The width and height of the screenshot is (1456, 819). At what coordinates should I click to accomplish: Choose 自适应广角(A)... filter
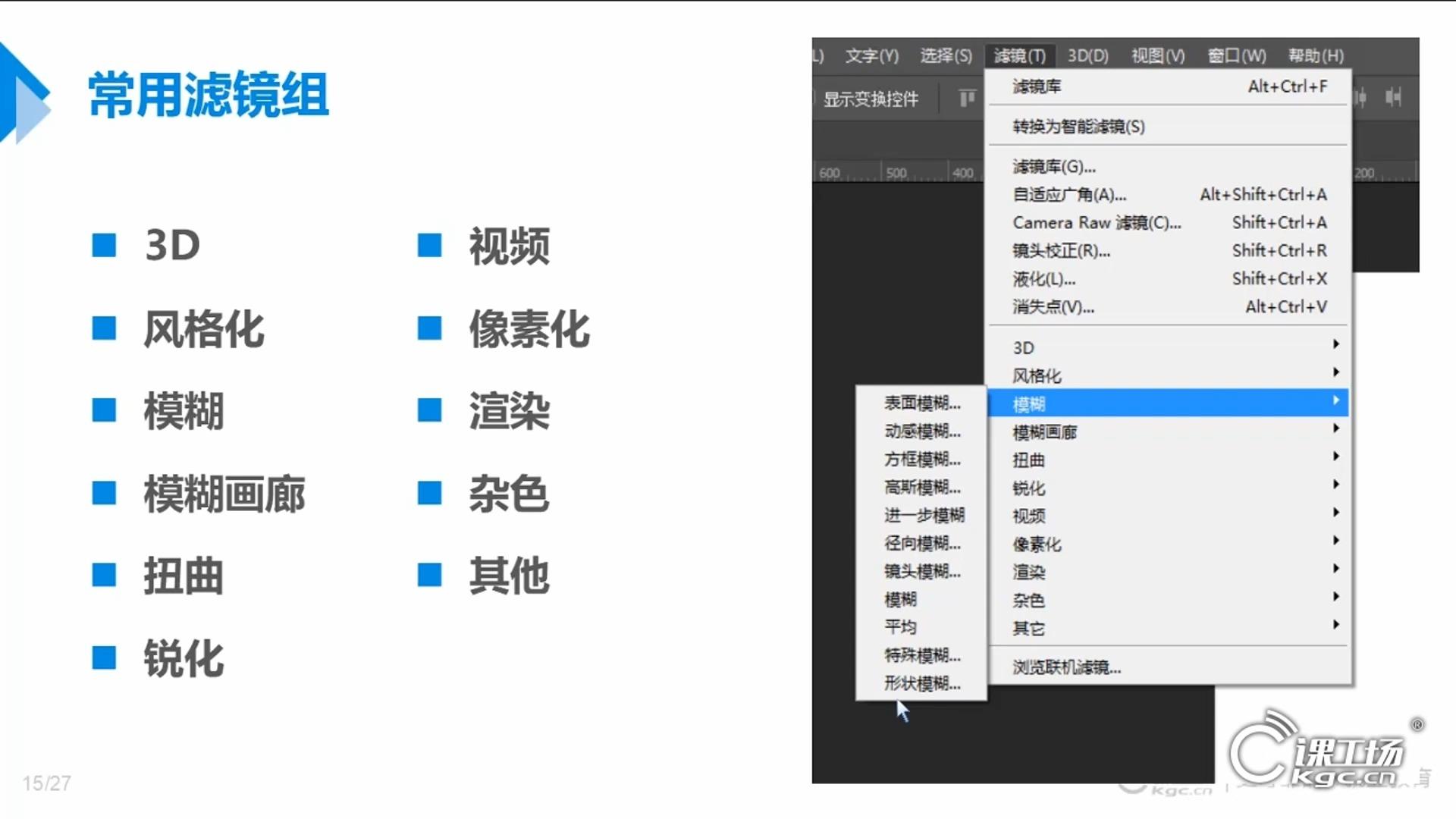(1169, 194)
